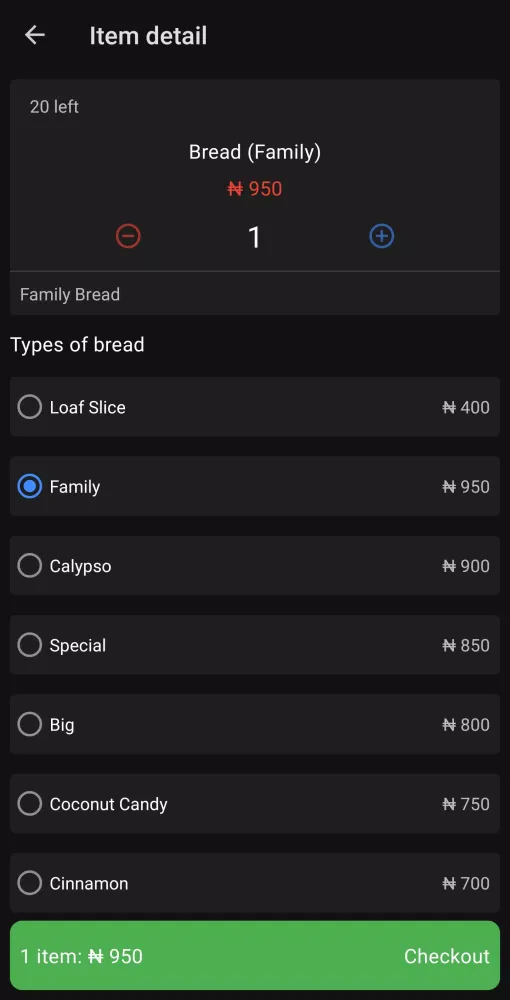Tap the Family Bread description text
This screenshot has height=1000, width=510.
point(70,295)
